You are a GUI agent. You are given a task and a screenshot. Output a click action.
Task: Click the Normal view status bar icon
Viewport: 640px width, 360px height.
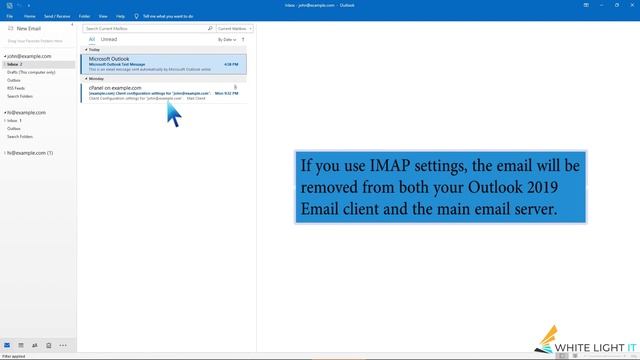[562, 356]
